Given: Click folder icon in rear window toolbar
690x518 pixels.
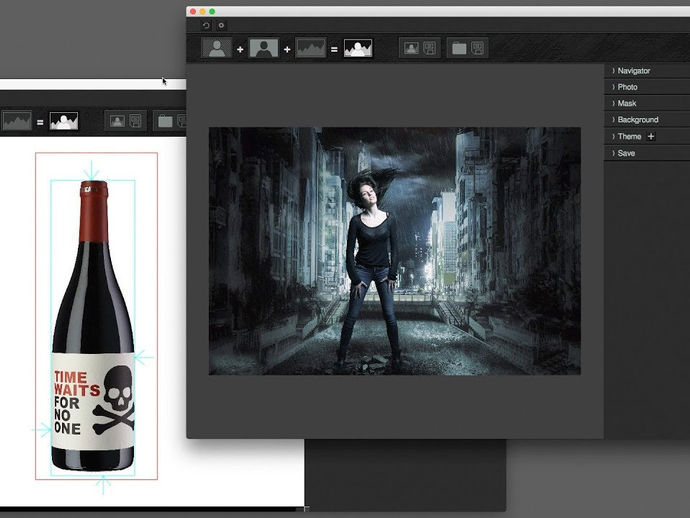Looking at the screenshot, I should click(x=165, y=121).
